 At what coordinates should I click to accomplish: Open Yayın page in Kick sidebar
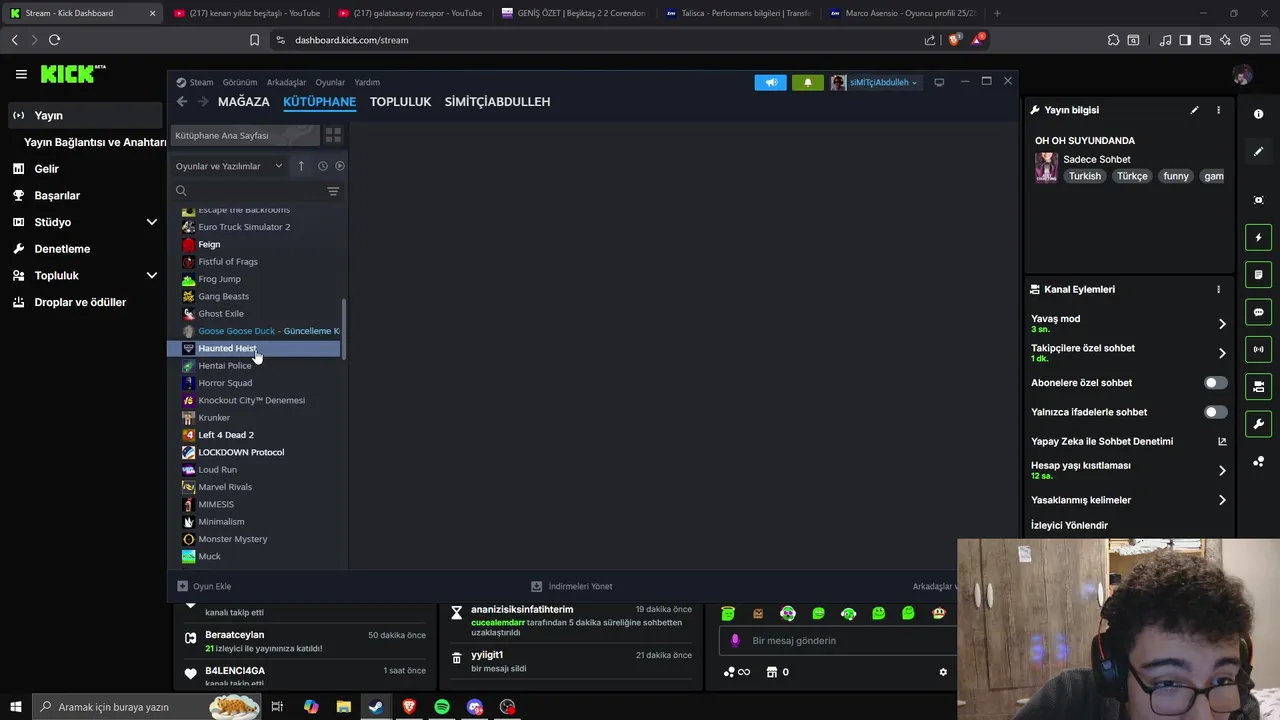(85, 115)
